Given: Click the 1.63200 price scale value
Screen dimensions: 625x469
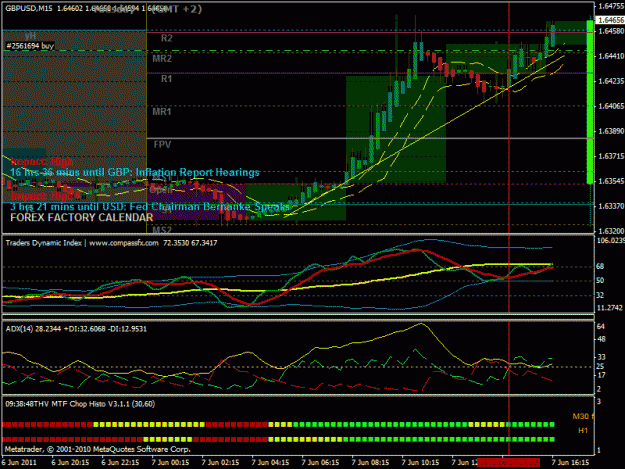Looking at the screenshot, I should point(611,231).
